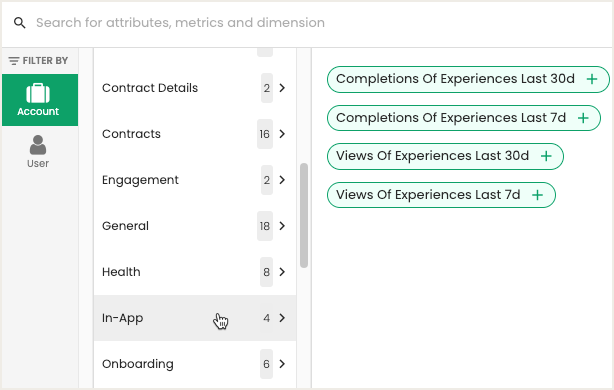The image size is (614, 390).
Task: Add Completions Of Experiences Last 30d with plus
Action: tap(592, 79)
